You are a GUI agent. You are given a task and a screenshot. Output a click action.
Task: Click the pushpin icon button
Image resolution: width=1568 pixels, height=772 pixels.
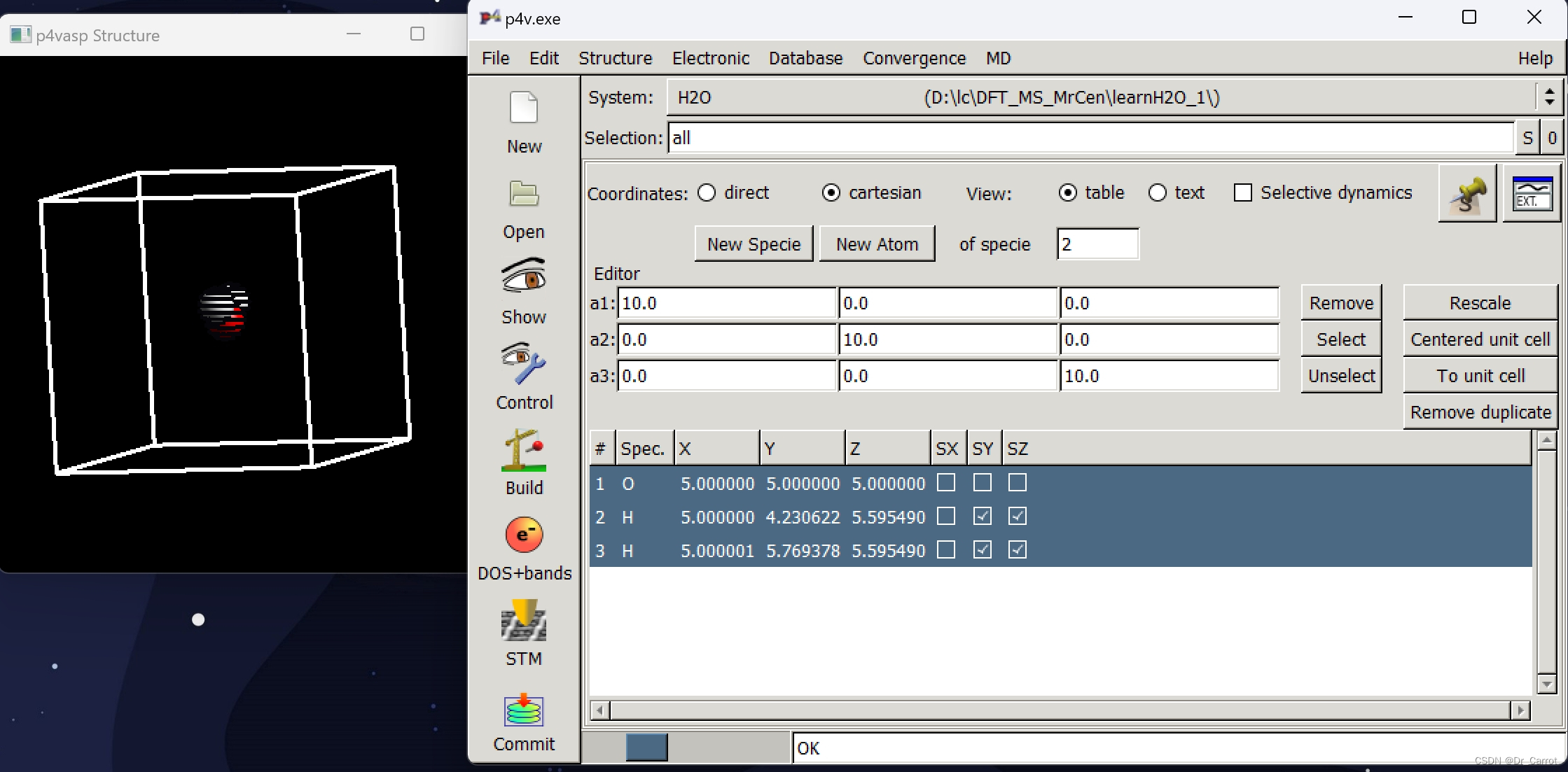click(x=1466, y=194)
